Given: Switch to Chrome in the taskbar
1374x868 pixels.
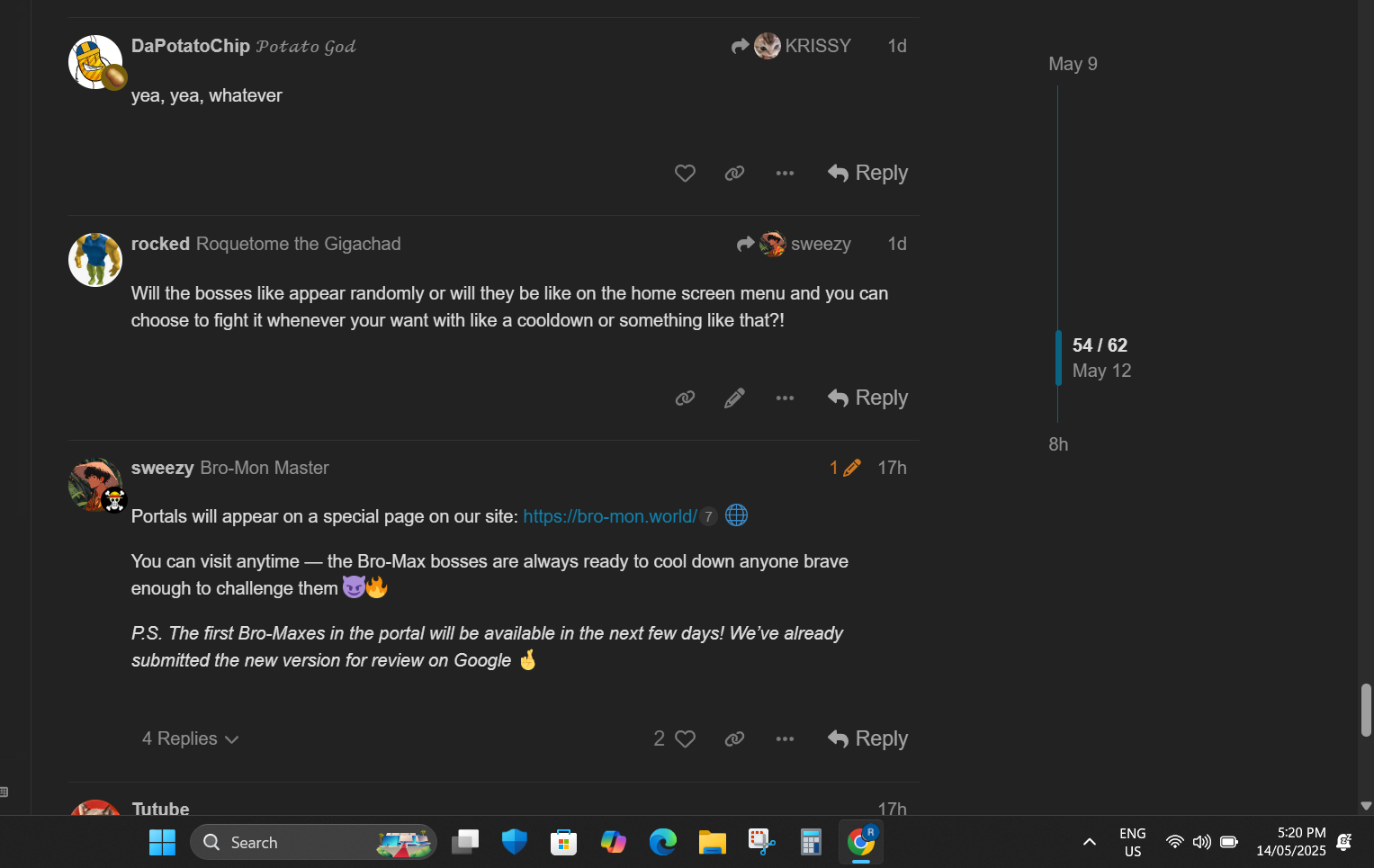Looking at the screenshot, I should click(x=861, y=843).
